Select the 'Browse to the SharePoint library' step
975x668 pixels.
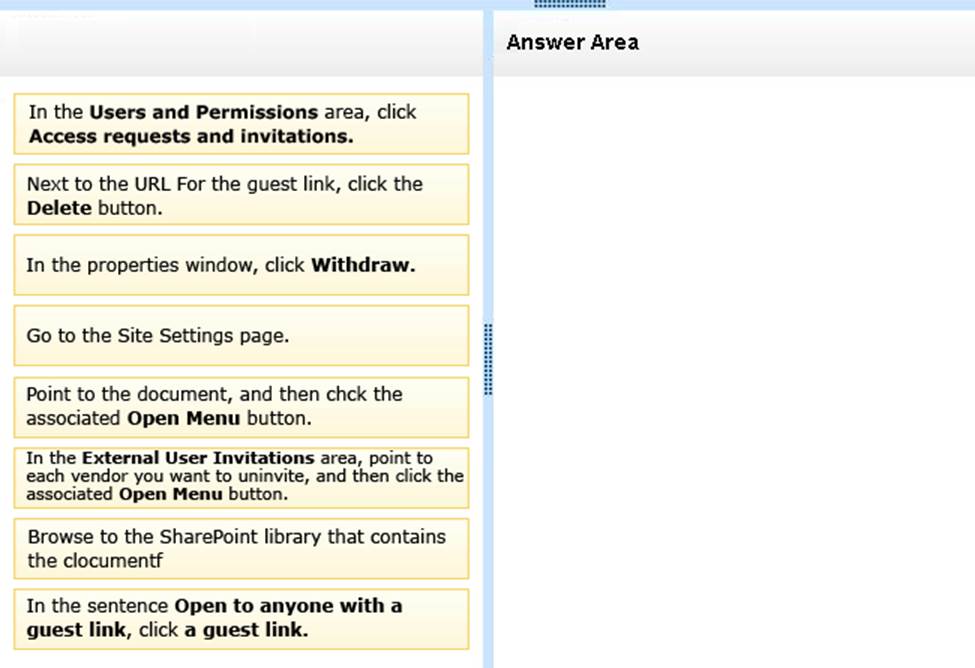tap(241, 548)
